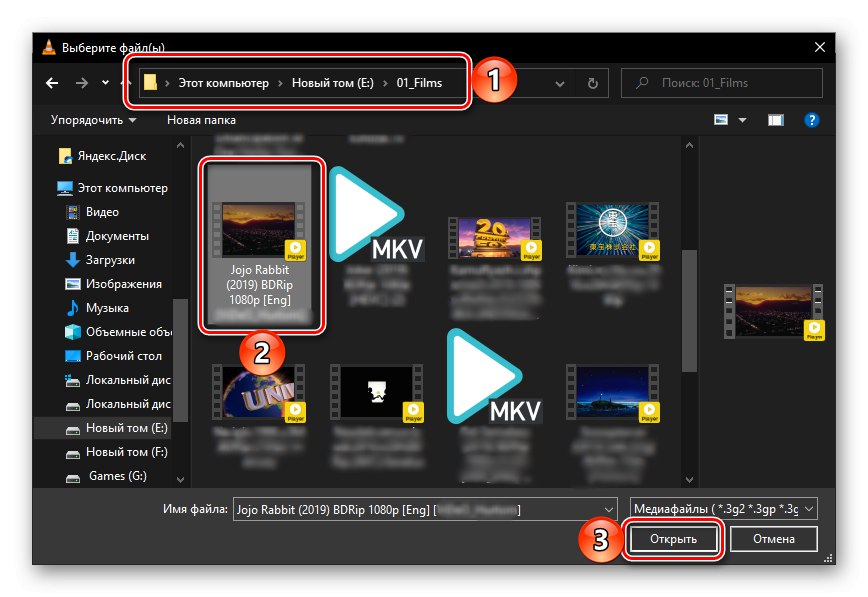Screen dimensions: 868x597
Task: Click the file list scroll up arrow
Action: tap(689, 146)
